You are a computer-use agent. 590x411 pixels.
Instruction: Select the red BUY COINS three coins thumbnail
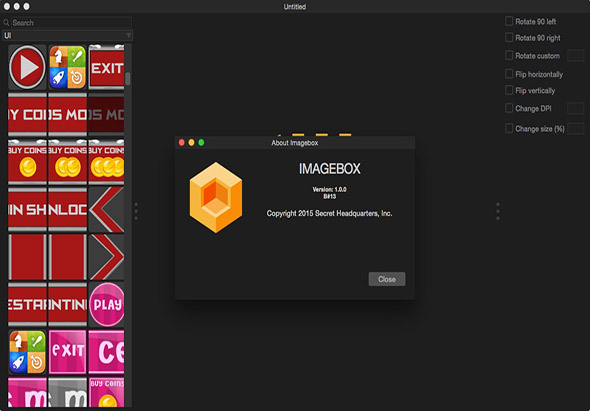coord(106,161)
